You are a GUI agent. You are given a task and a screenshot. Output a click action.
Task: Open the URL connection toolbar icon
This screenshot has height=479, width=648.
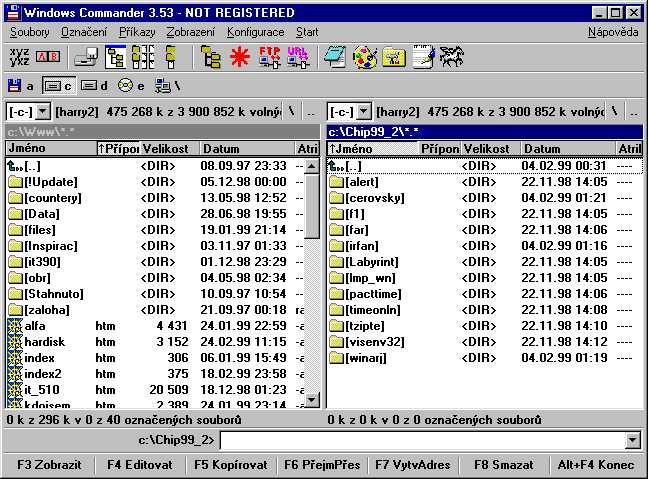coord(298,57)
